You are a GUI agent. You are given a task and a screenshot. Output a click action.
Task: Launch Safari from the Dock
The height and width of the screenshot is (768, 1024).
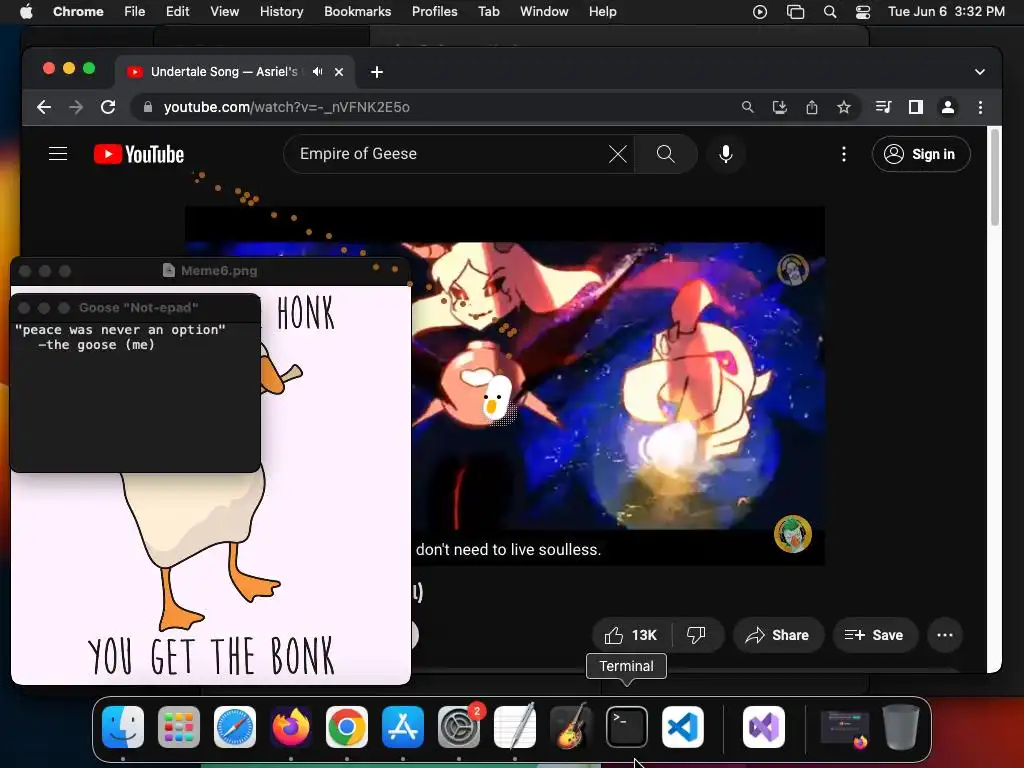234,727
